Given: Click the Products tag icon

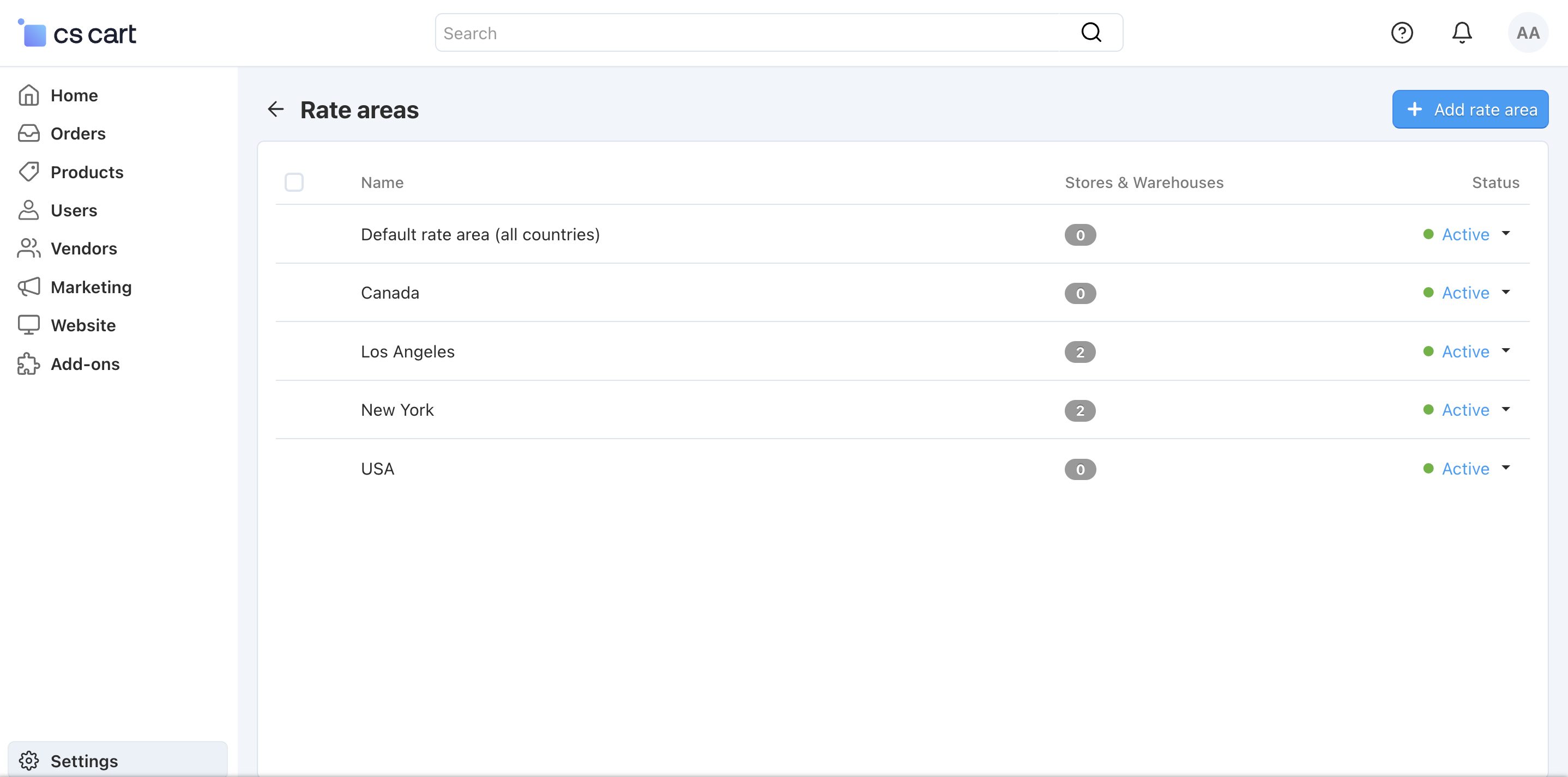Looking at the screenshot, I should click(x=28, y=172).
